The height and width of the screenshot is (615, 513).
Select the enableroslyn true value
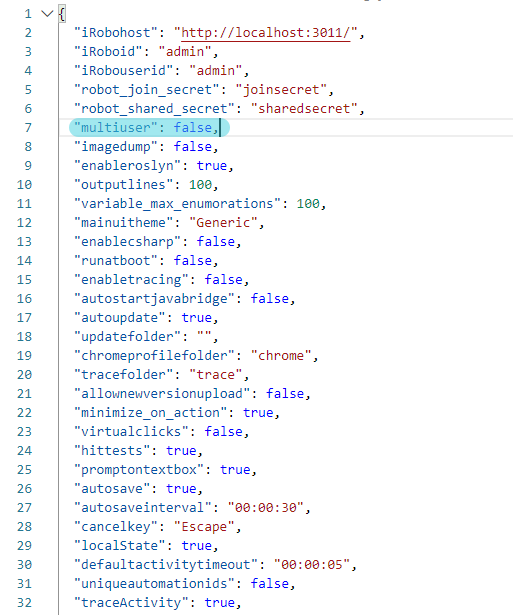(x=212, y=166)
